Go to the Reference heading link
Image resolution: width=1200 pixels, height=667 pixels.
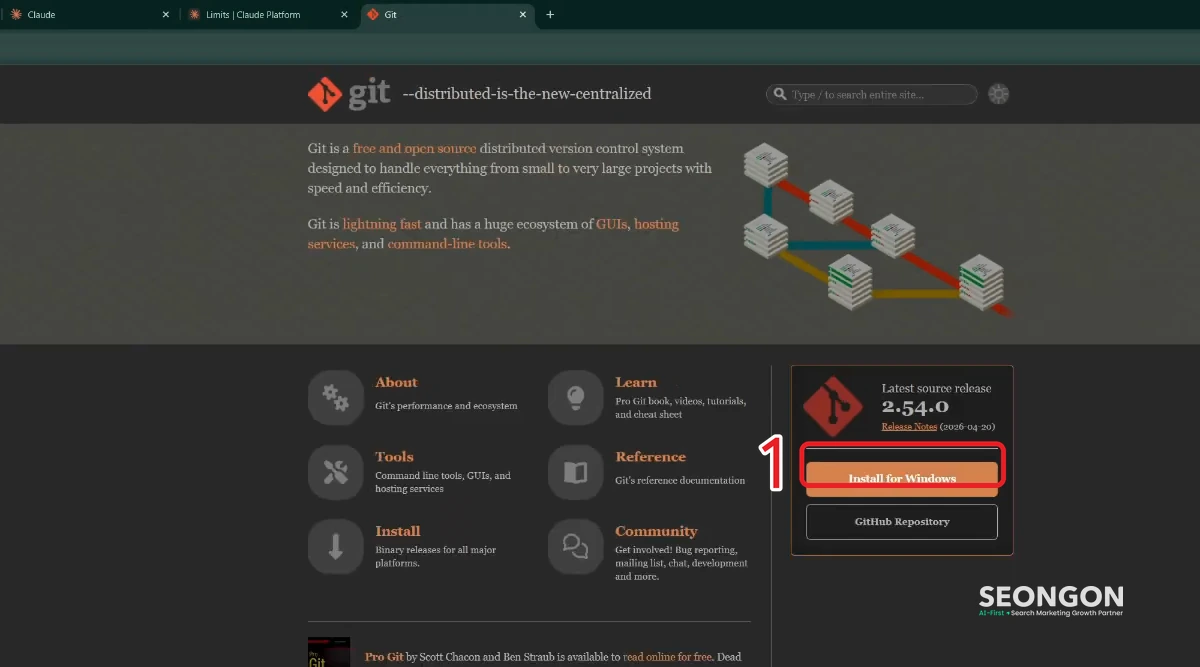click(651, 457)
